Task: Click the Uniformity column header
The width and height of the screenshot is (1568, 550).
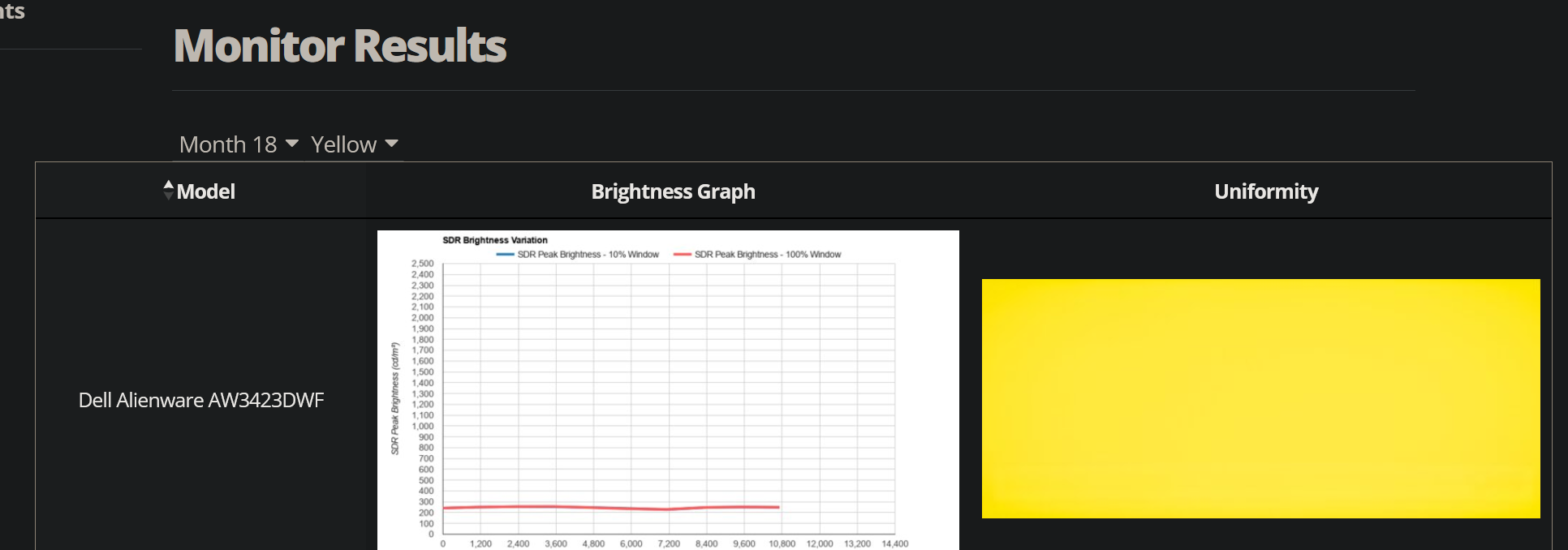Action: 1266,191
